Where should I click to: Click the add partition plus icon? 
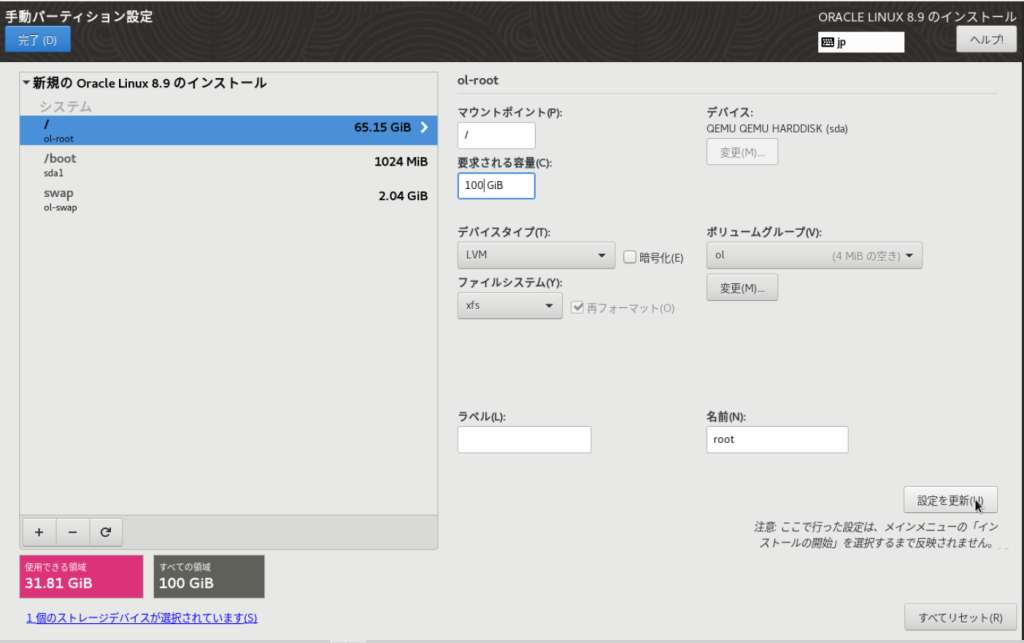[x=38, y=531]
